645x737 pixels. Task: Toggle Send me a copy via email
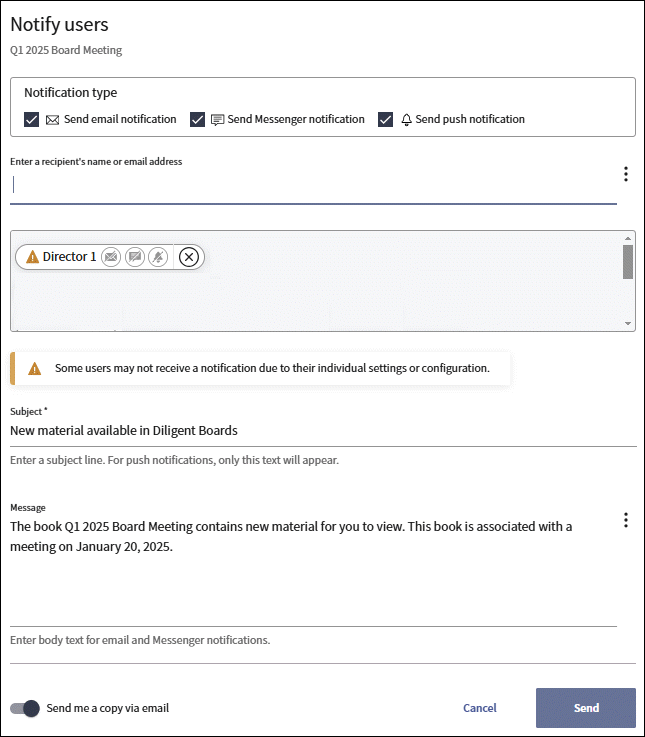[x=25, y=708]
